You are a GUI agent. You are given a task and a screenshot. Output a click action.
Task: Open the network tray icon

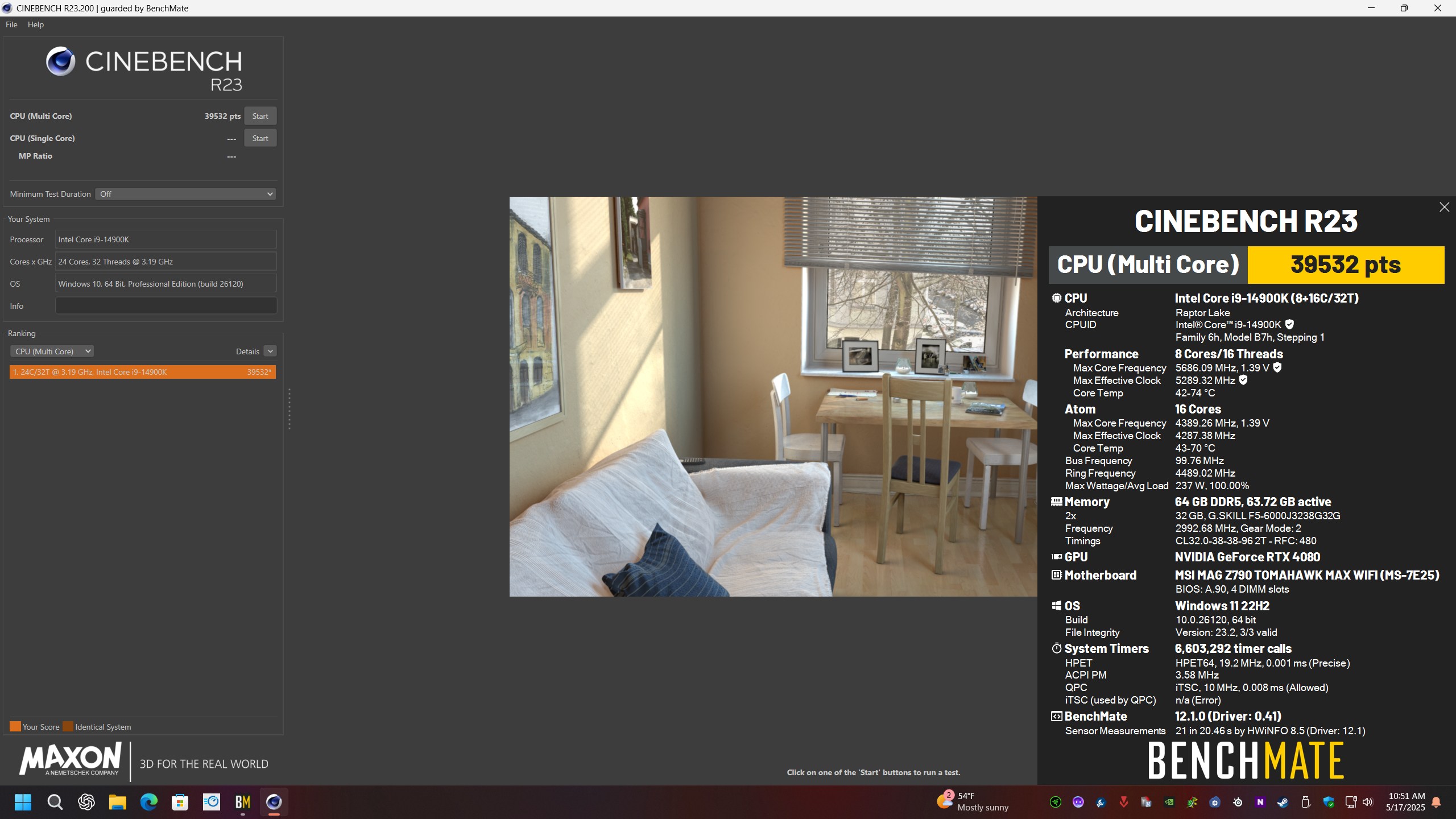click(1351, 802)
